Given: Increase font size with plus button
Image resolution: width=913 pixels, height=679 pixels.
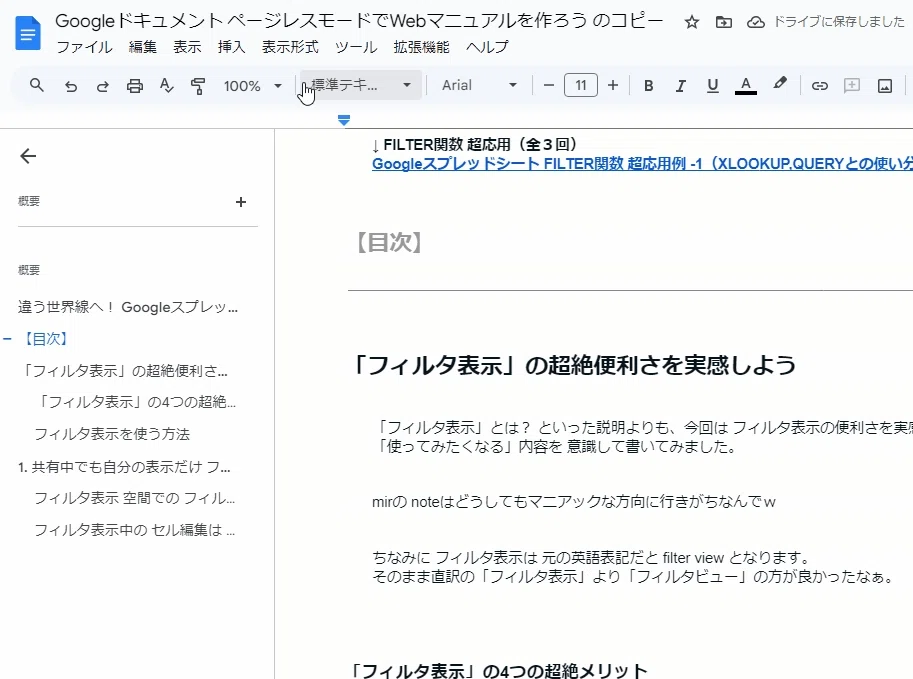Looking at the screenshot, I should point(613,86).
